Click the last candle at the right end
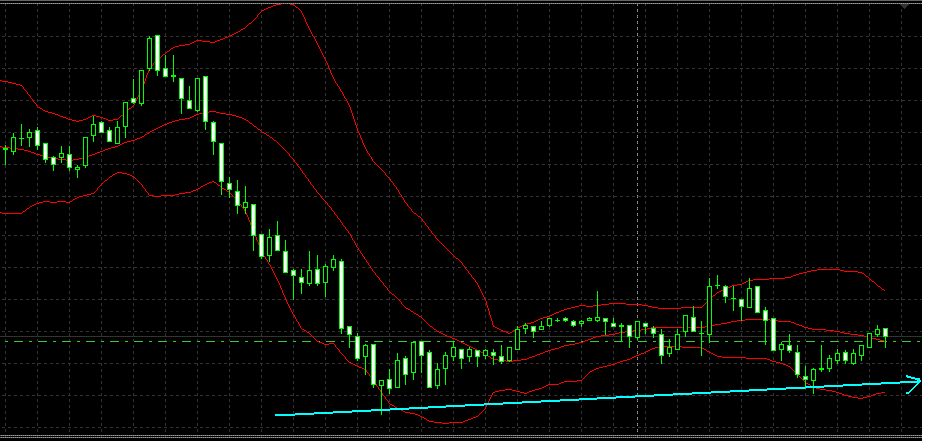Screen dimensions: 929x441 (x=886, y=335)
